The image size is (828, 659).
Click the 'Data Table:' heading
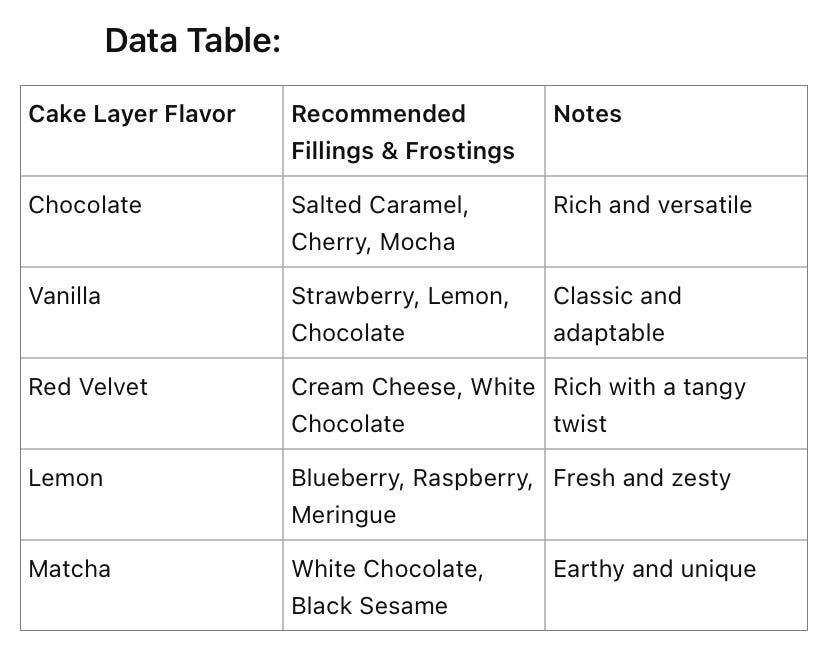click(193, 41)
